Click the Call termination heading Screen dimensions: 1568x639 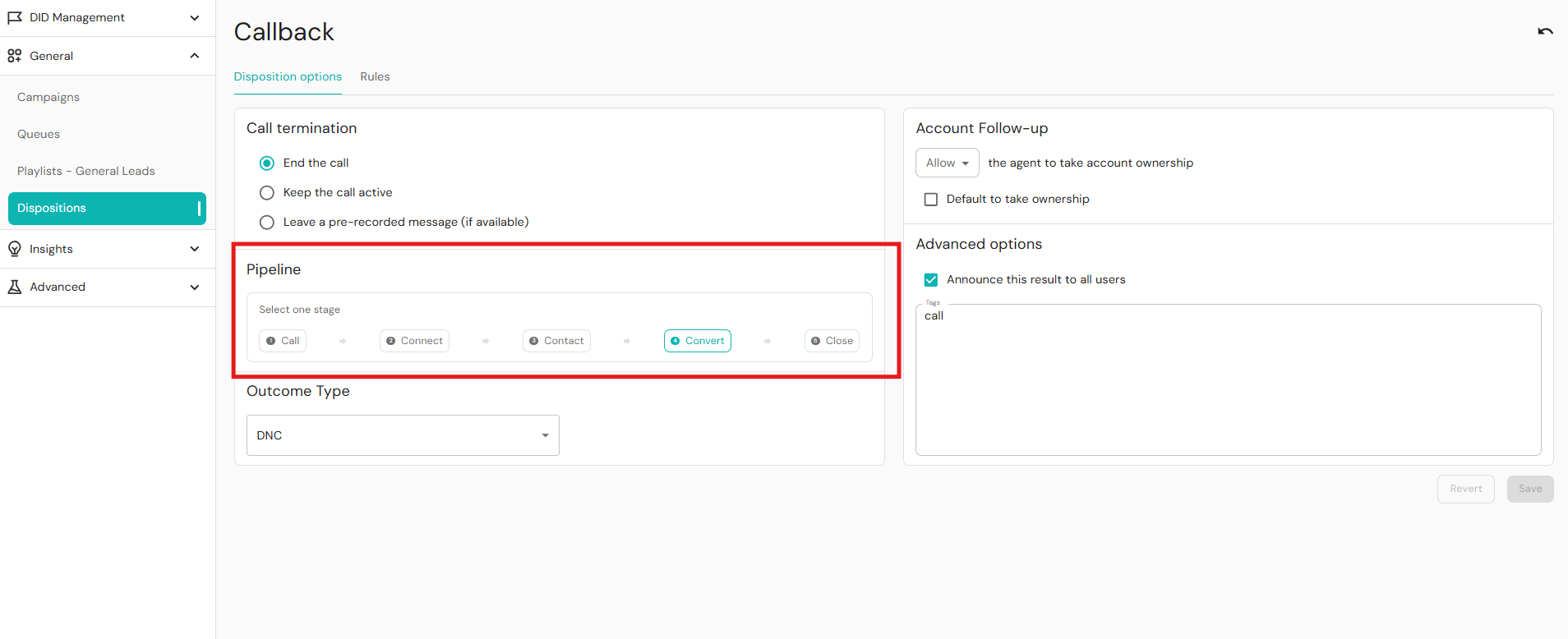pyautogui.click(x=302, y=128)
